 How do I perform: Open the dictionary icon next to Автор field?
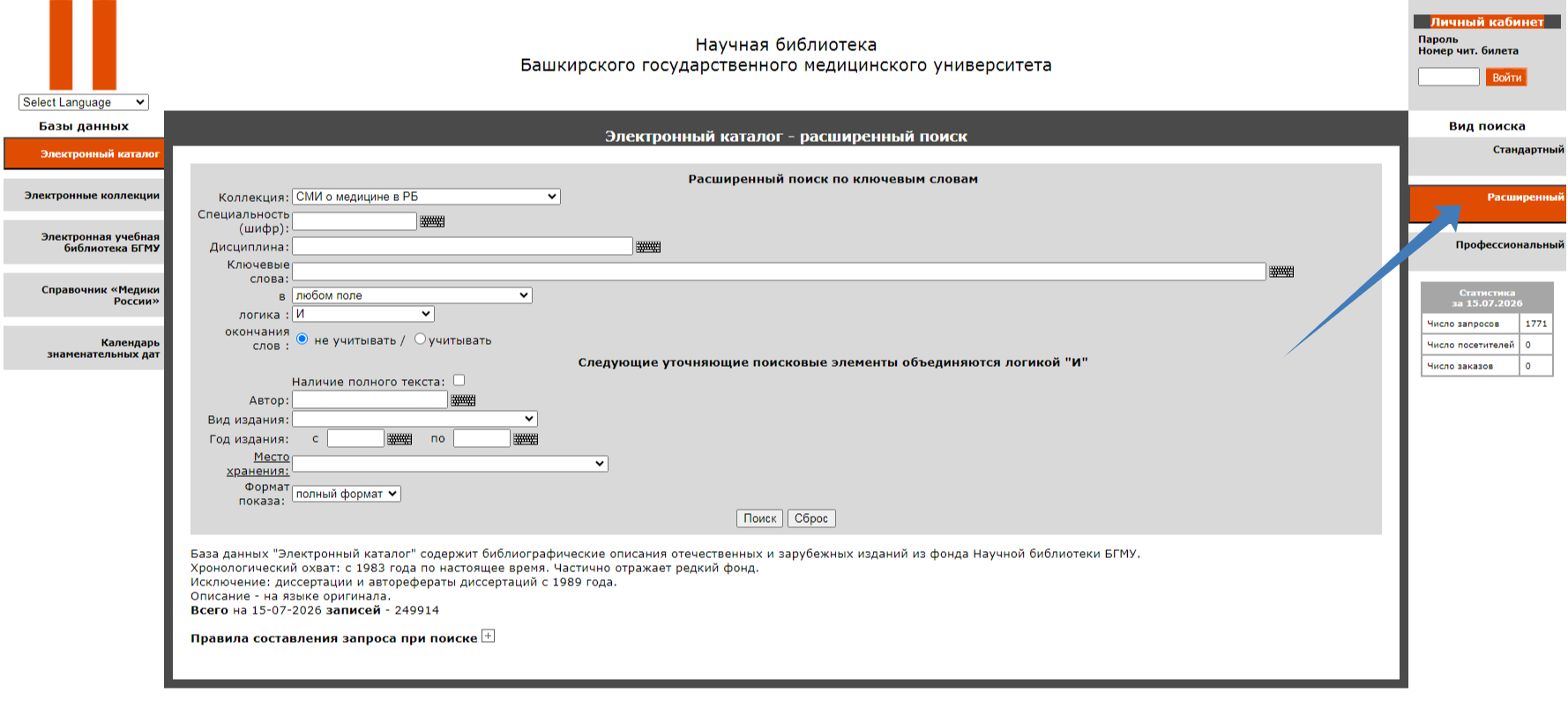pyautogui.click(x=463, y=400)
